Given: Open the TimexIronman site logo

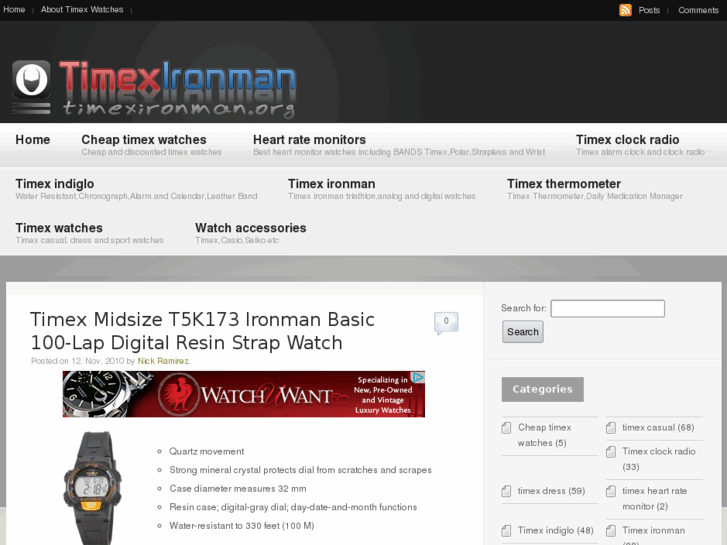Looking at the screenshot, I should [154, 89].
